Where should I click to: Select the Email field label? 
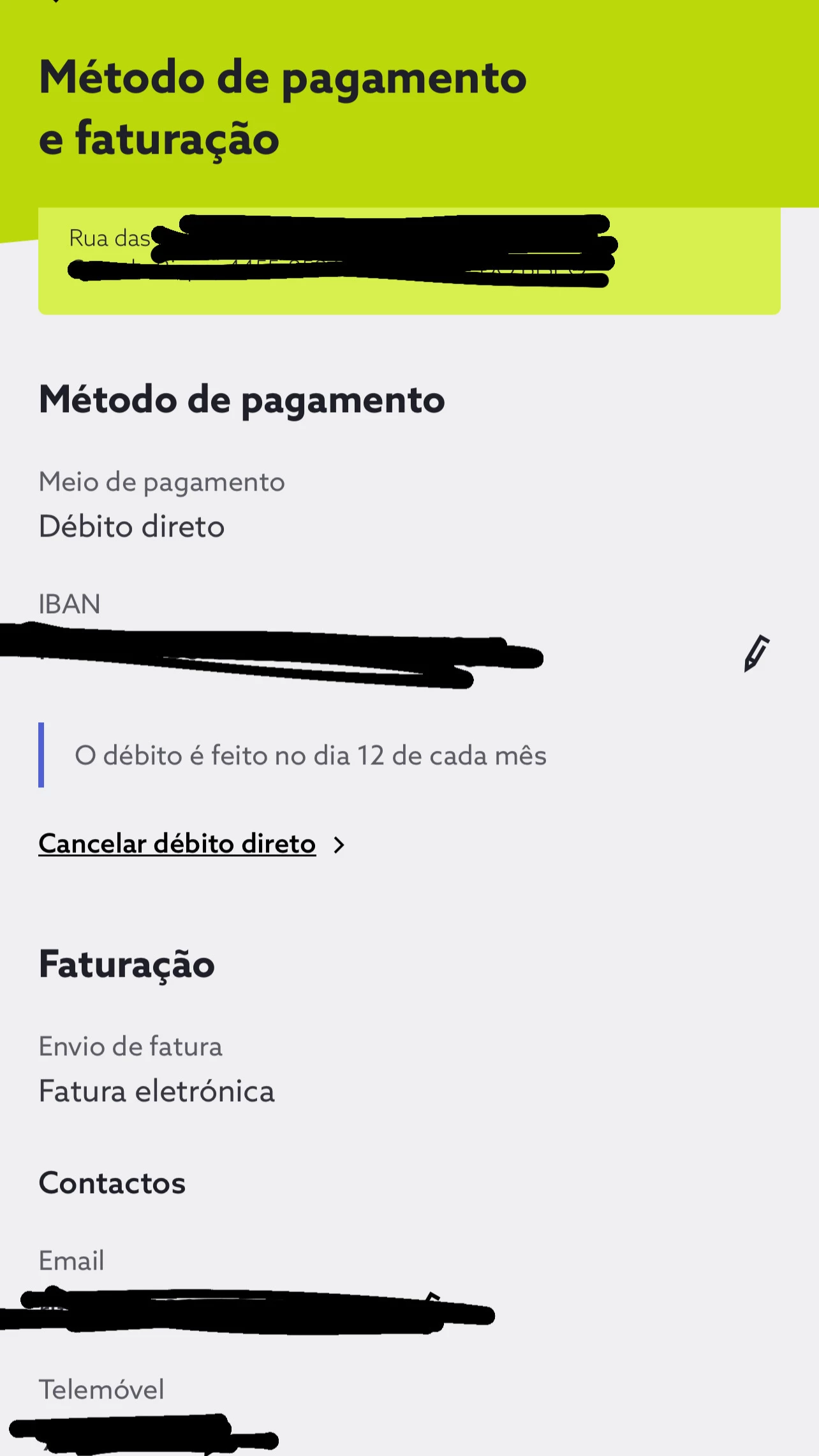71,1261
